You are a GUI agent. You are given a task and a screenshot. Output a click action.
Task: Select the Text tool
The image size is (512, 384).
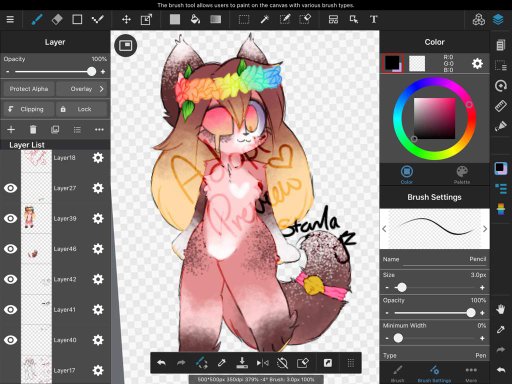tap(374, 19)
